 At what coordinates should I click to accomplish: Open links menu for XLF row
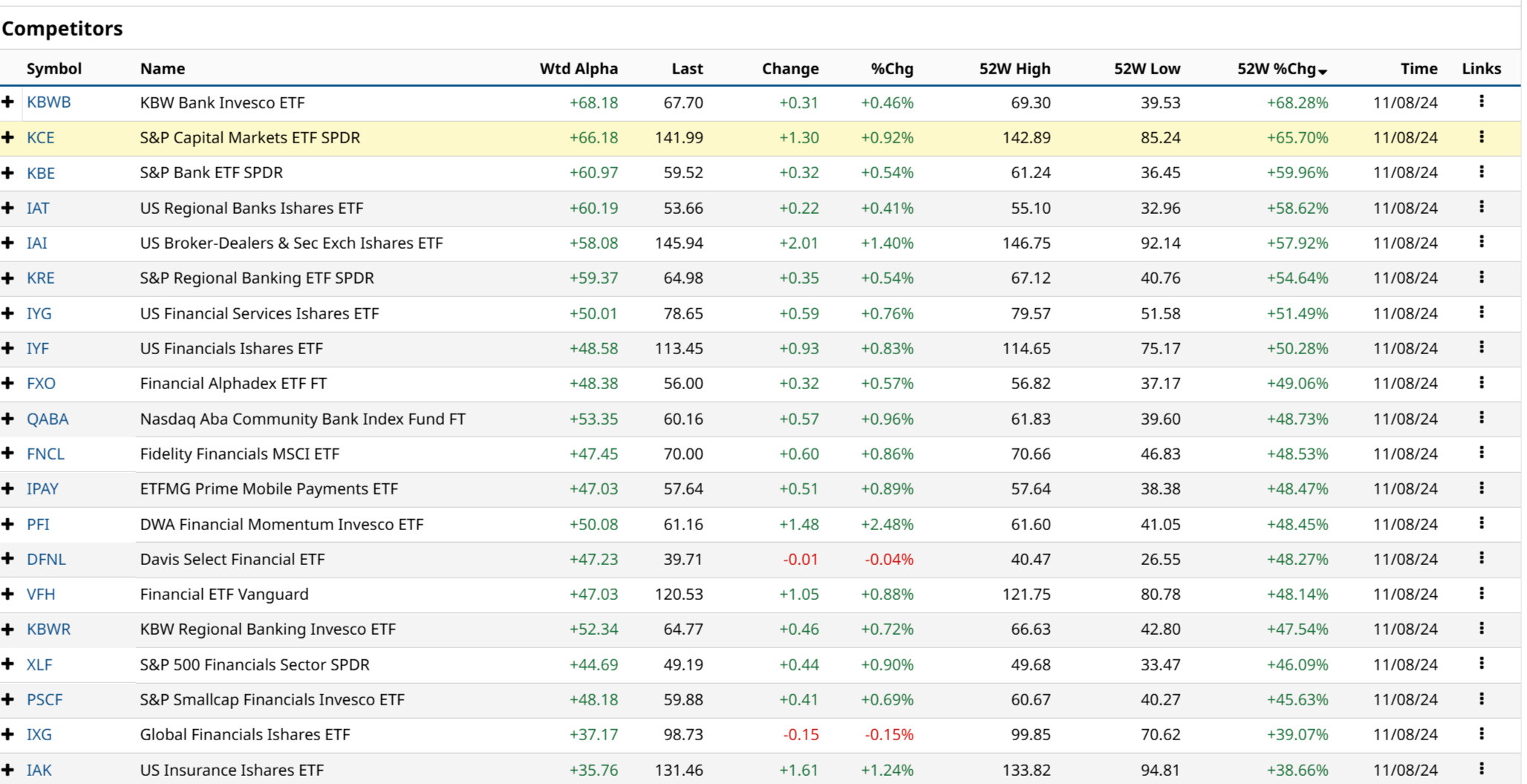coord(1481,664)
